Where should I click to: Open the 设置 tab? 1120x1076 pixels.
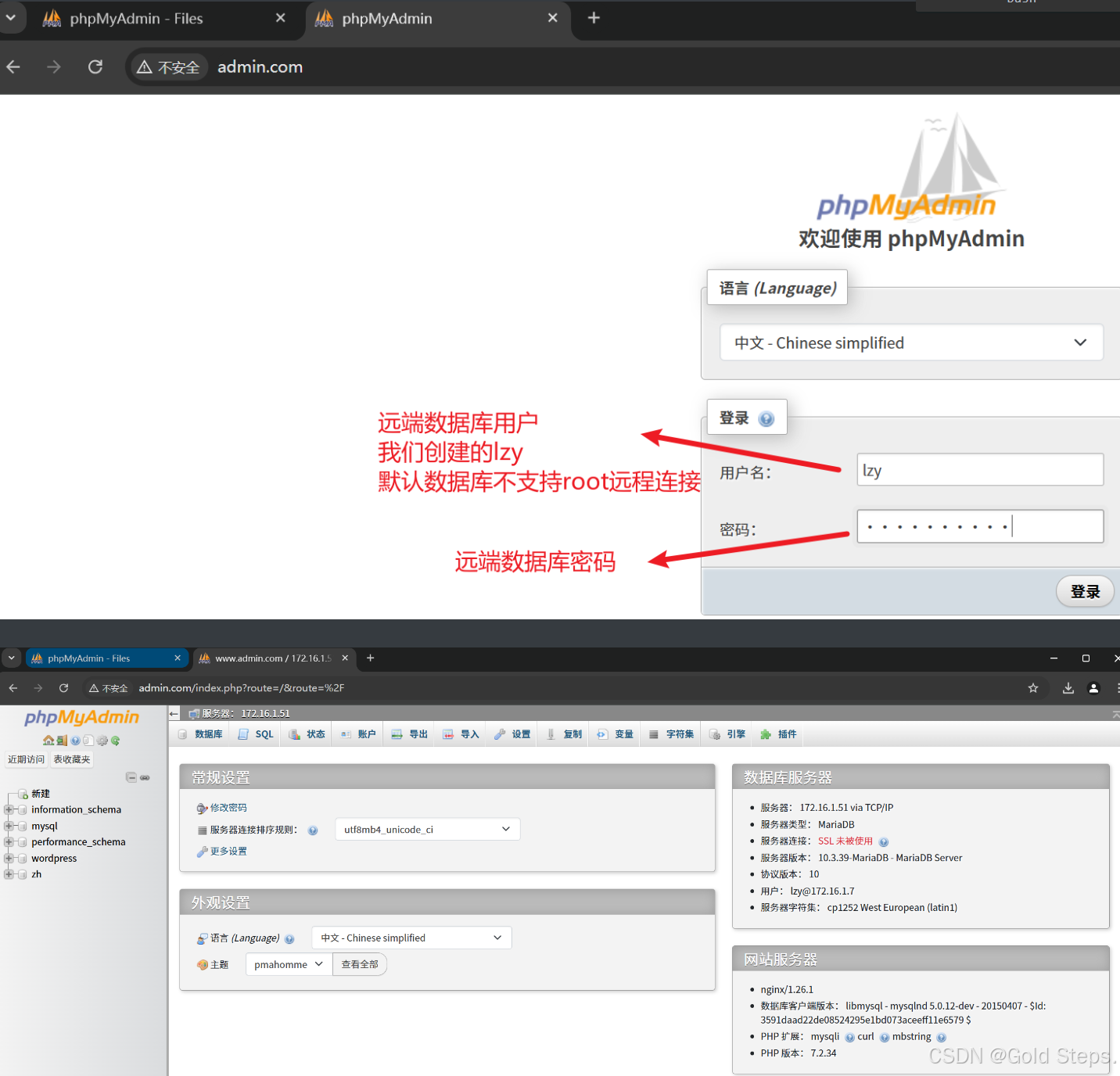click(x=512, y=734)
